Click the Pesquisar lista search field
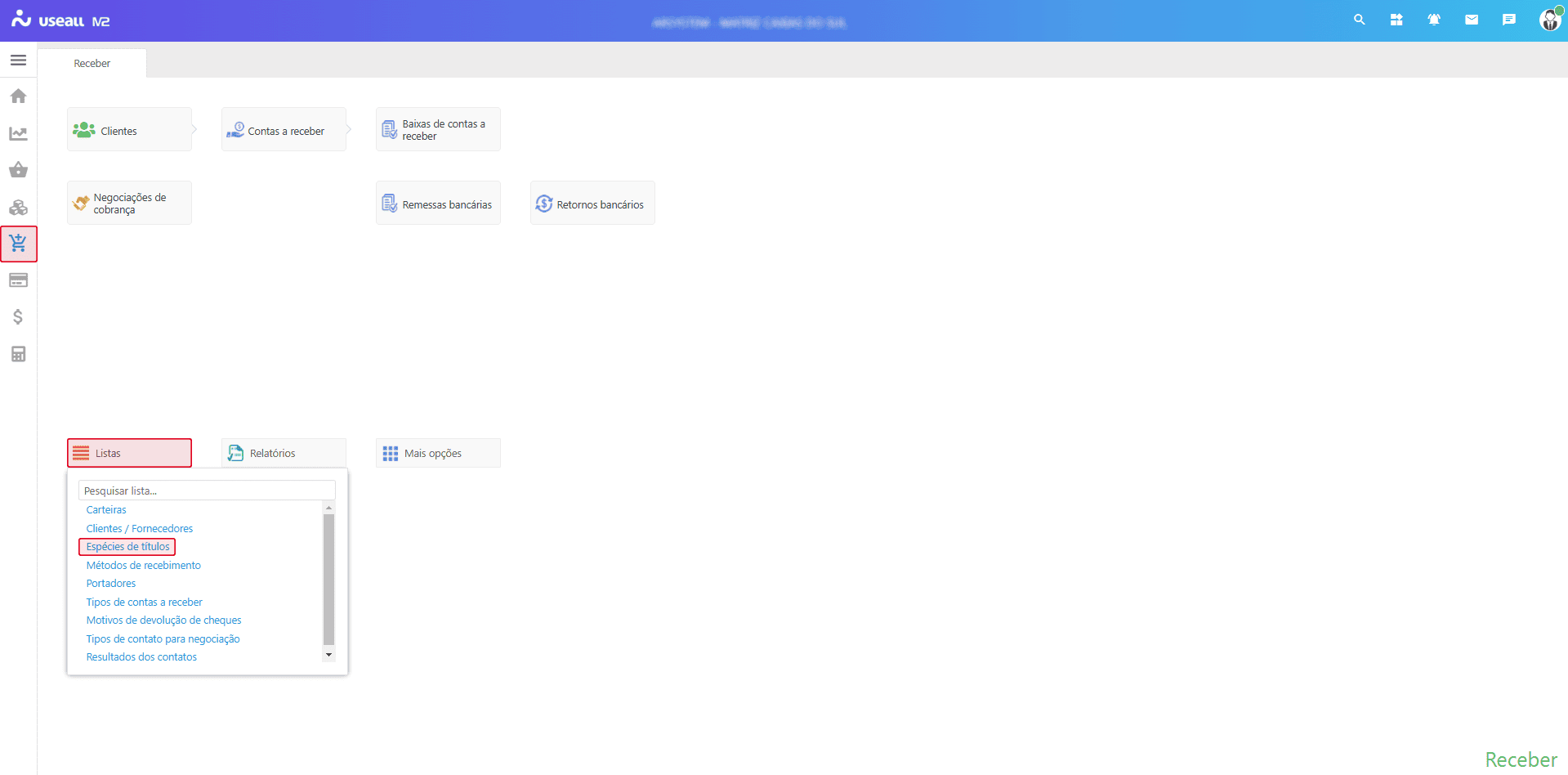The width and height of the screenshot is (1568, 775). [207, 491]
